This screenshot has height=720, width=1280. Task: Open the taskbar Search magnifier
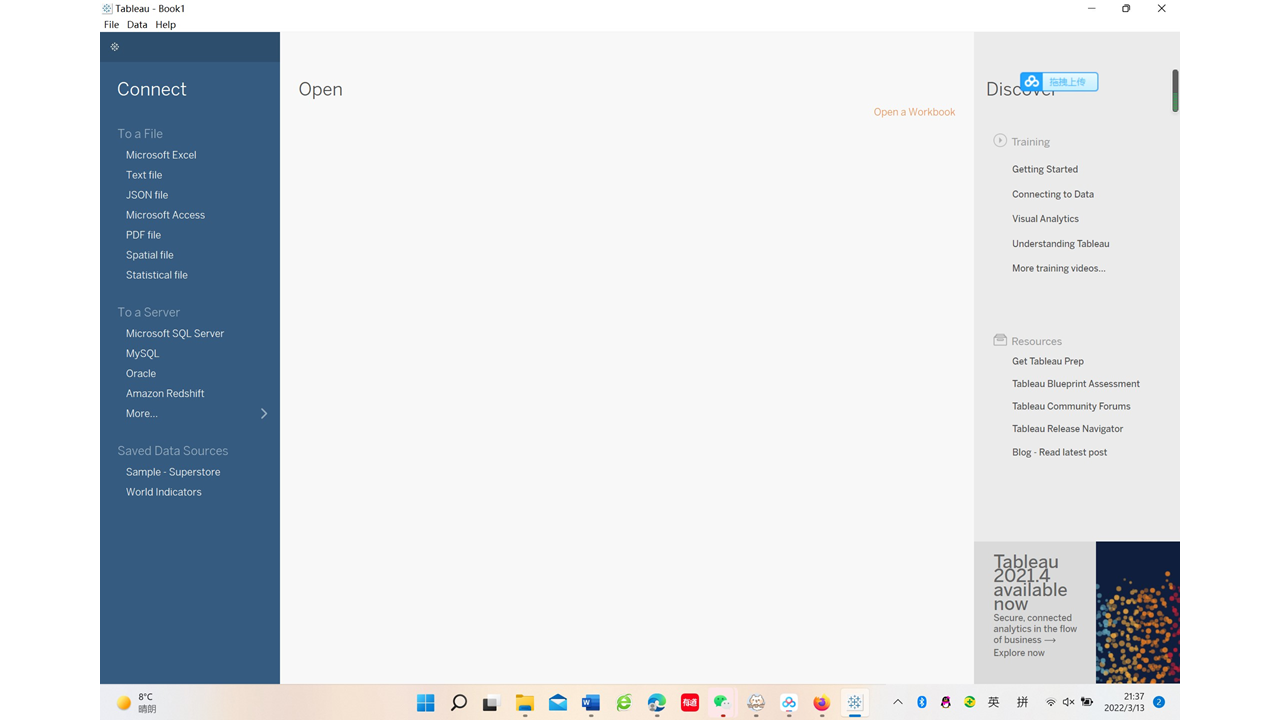pyautogui.click(x=459, y=703)
